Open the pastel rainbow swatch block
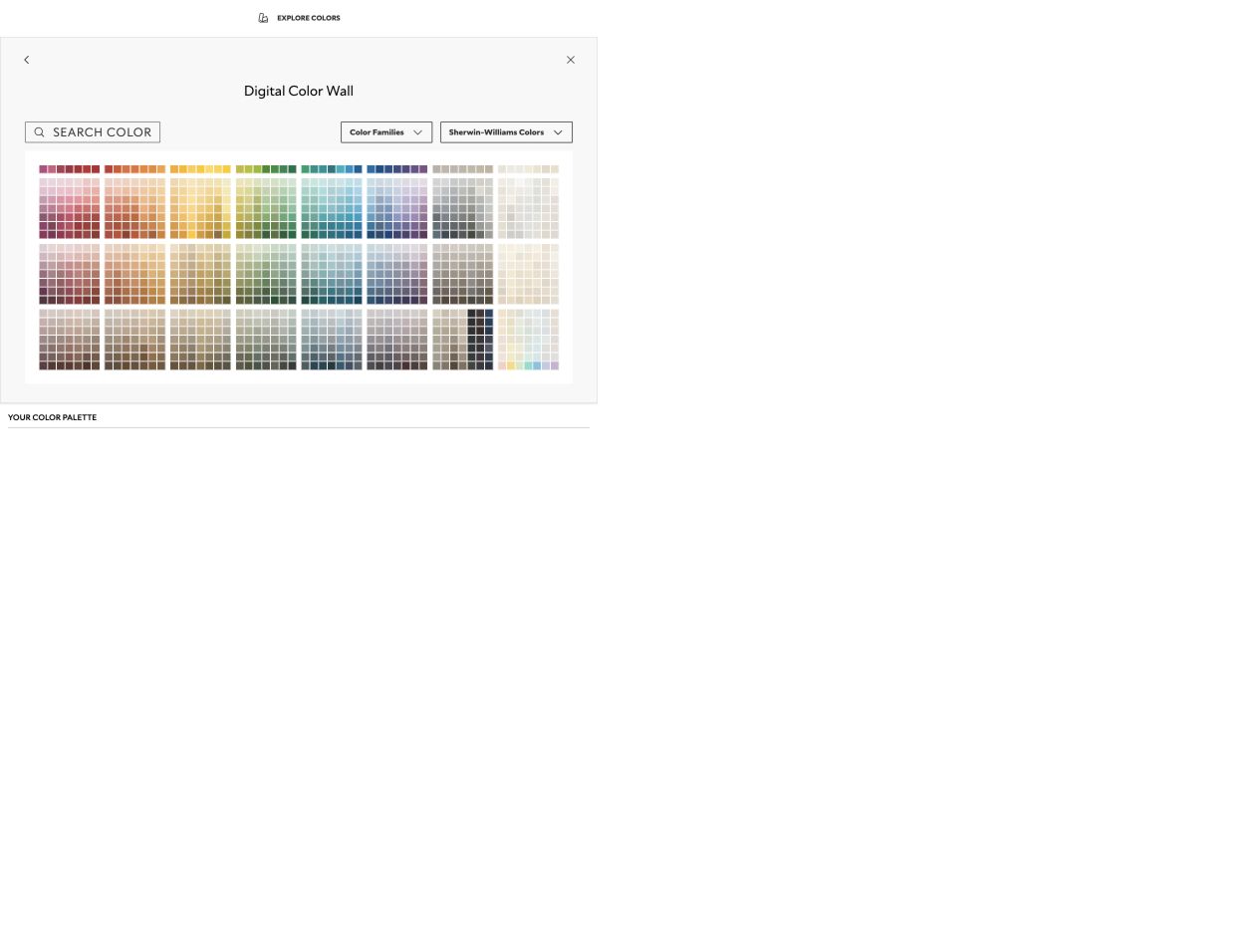The width and height of the screenshot is (1260, 952). click(x=529, y=340)
